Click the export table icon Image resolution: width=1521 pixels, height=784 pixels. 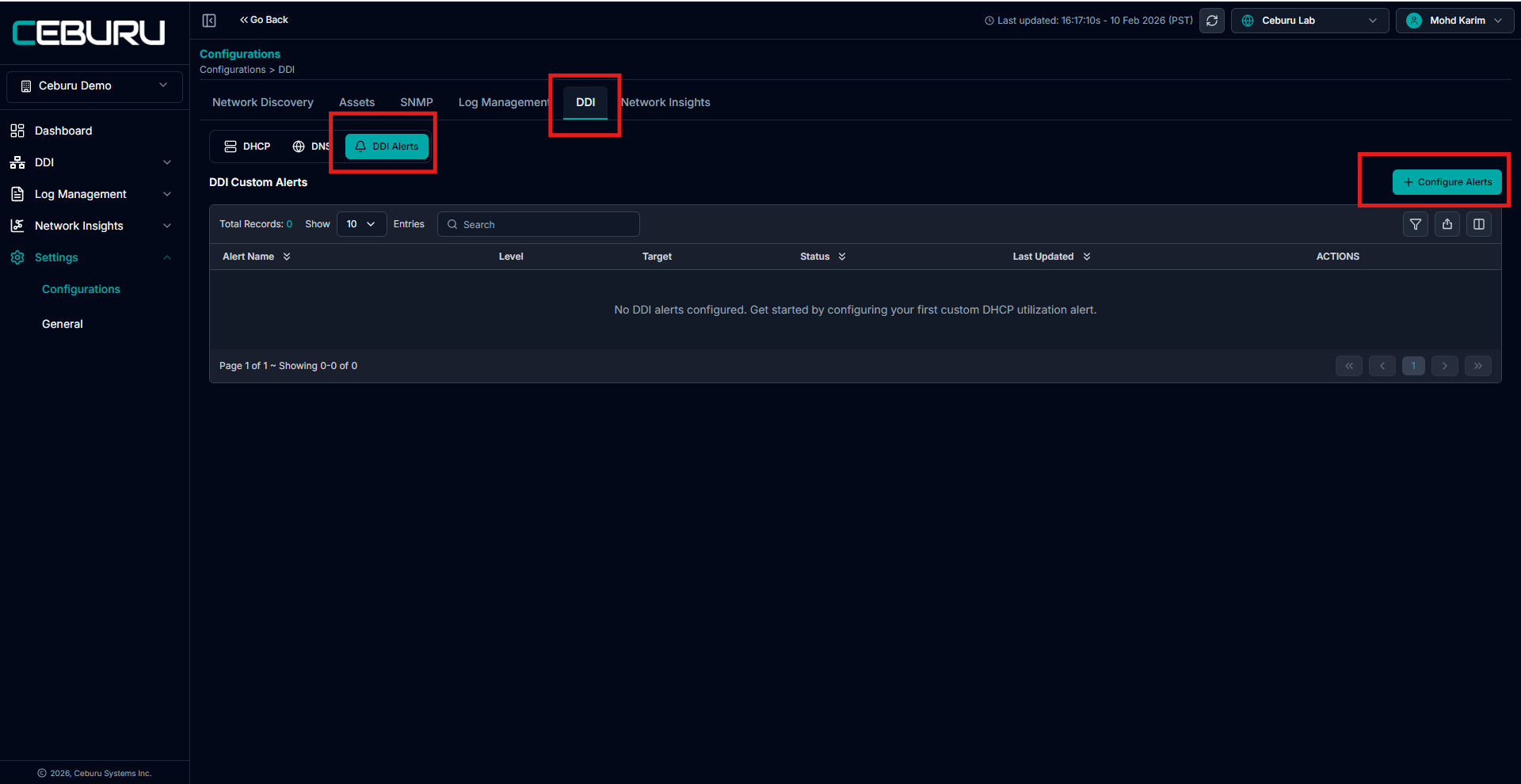tap(1447, 224)
